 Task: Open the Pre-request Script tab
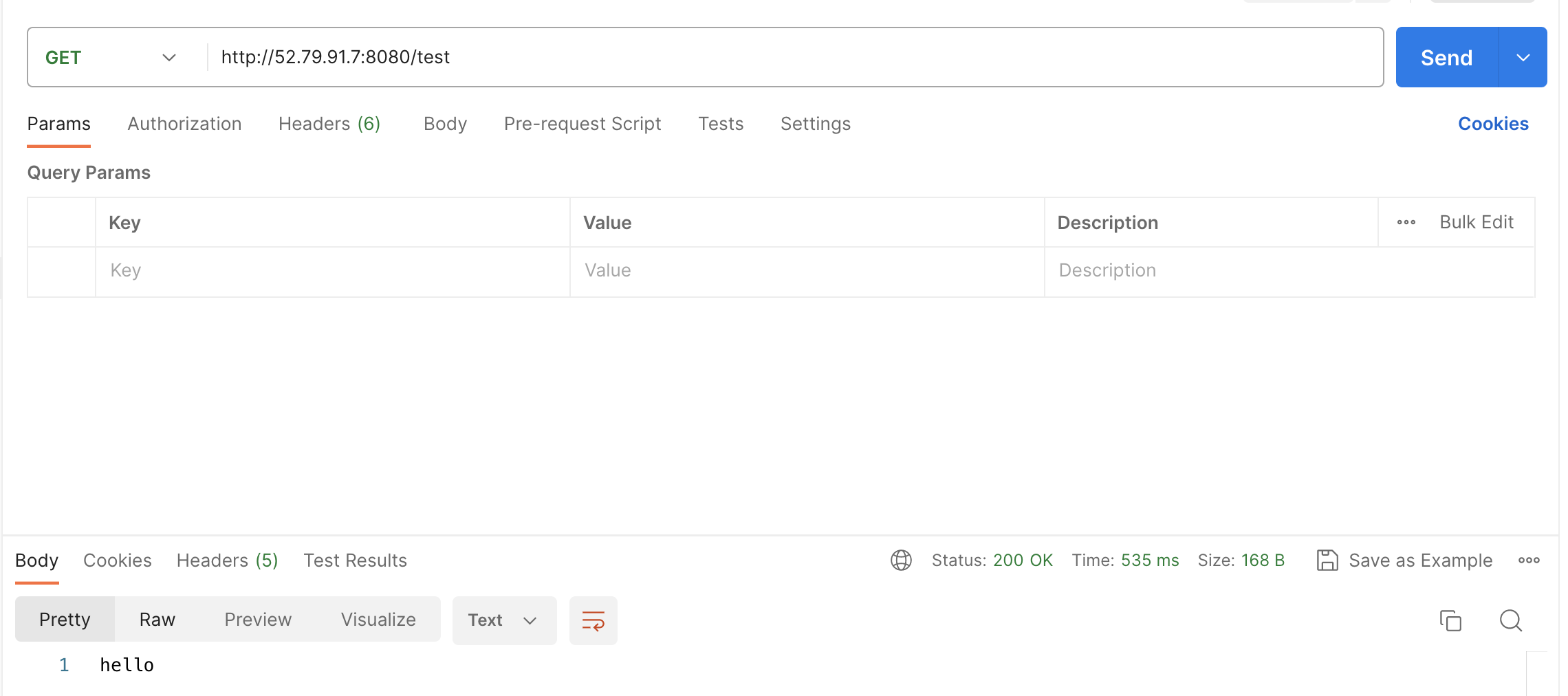[582, 124]
